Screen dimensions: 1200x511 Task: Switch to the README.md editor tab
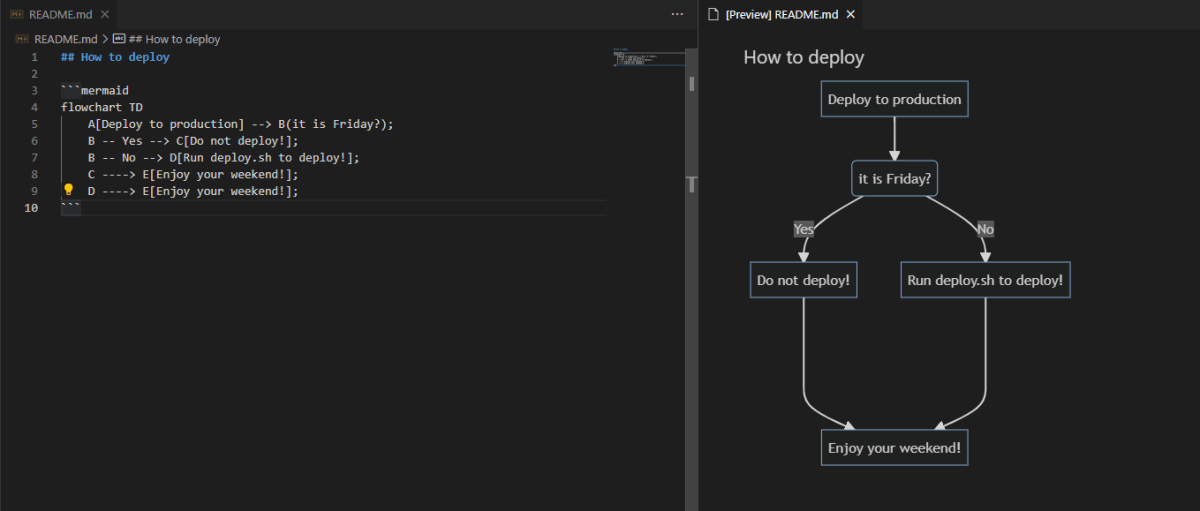pyautogui.click(x=58, y=14)
